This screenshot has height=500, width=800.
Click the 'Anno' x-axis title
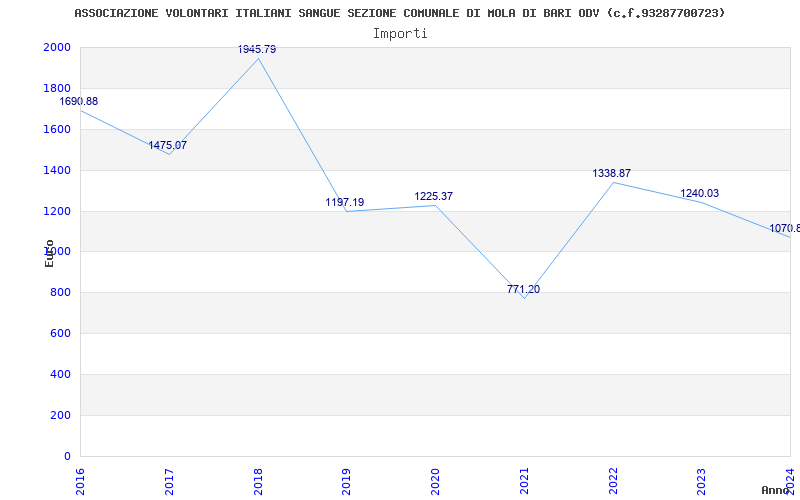click(774, 490)
